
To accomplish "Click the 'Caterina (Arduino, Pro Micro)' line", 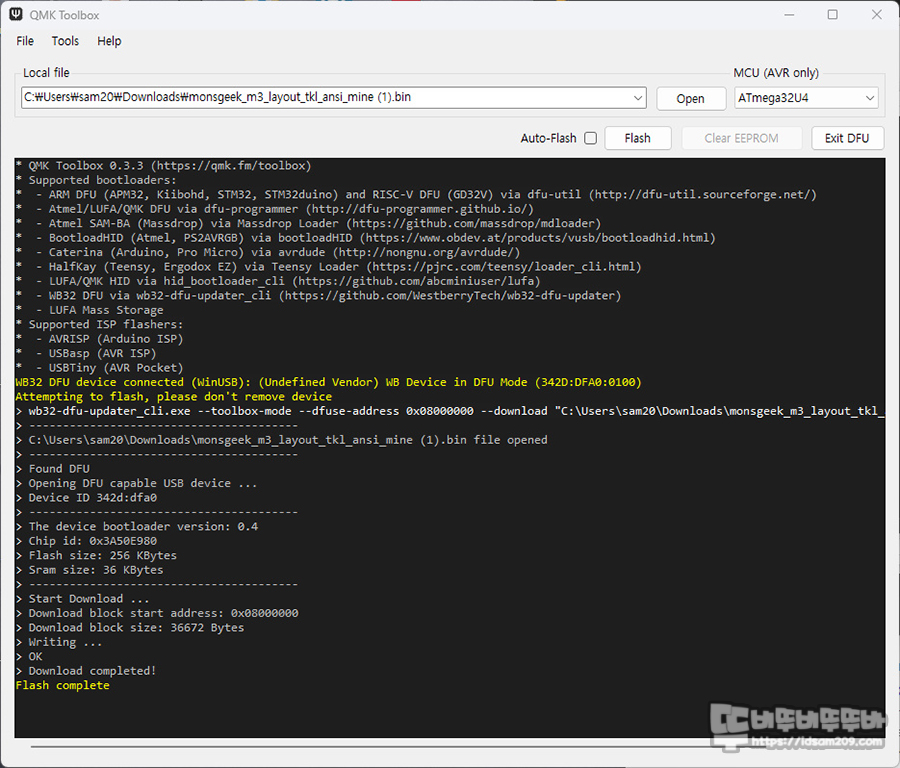I will pyautogui.click(x=268, y=253).
